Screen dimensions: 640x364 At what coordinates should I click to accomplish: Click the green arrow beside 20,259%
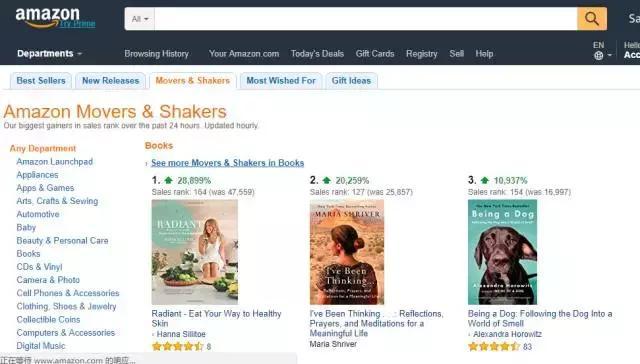click(326, 180)
